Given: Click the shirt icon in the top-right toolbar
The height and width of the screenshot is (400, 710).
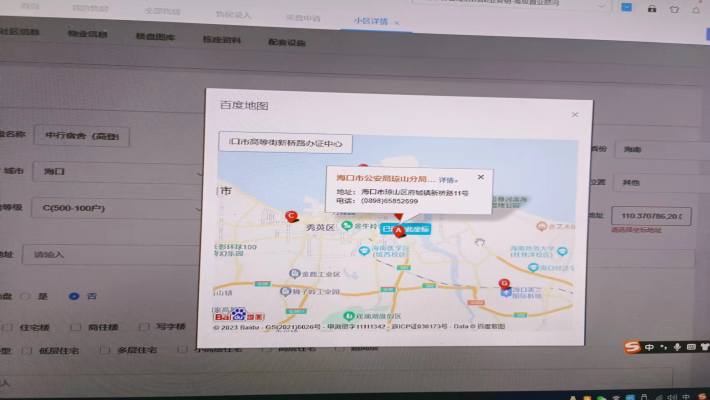Looking at the screenshot, I should [674, 9].
